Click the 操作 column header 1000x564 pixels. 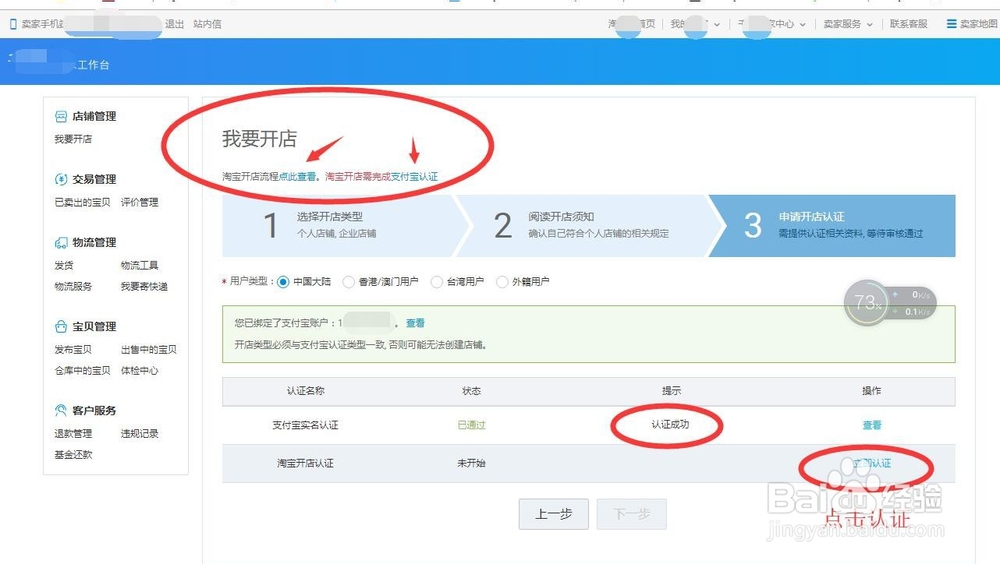(872, 391)
